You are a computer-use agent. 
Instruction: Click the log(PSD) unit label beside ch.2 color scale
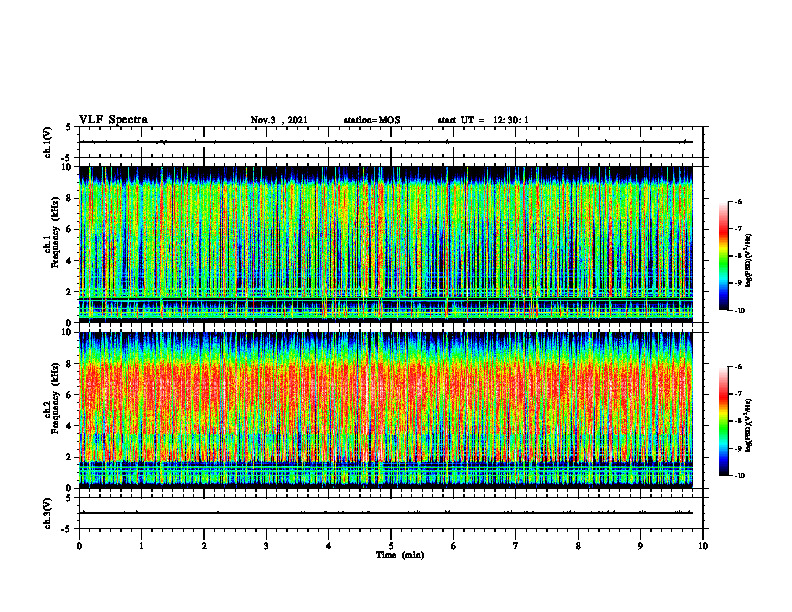coord(749,425)
